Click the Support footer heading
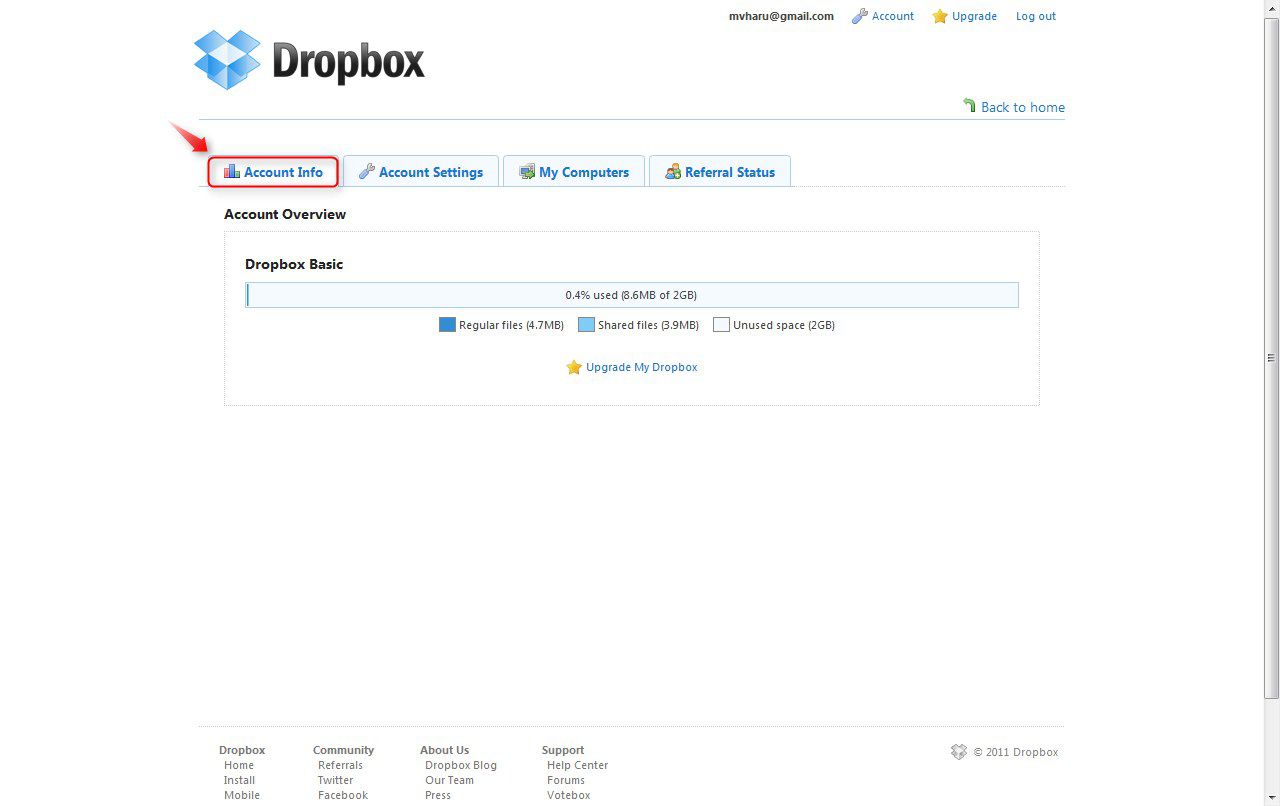The image size is (1280, 806). [563, 750]
